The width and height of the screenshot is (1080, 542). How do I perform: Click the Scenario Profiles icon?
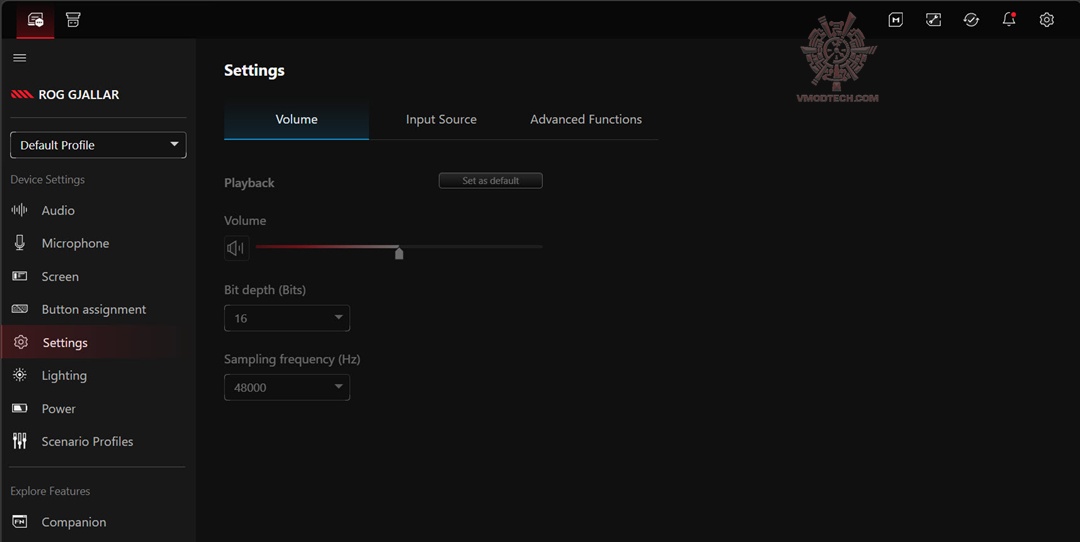coord(19,441)
